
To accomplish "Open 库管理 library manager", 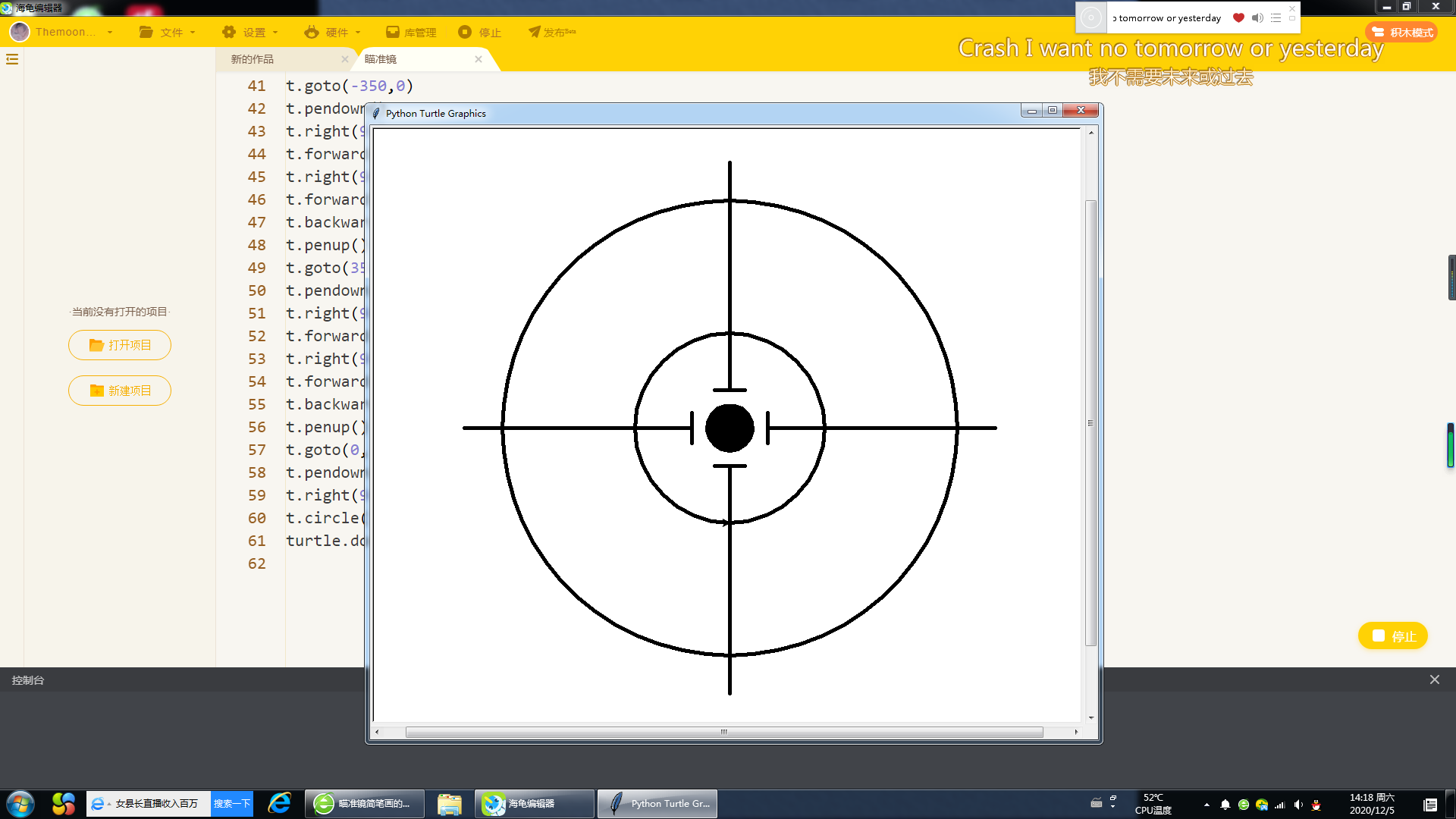I will coord(411,32).
